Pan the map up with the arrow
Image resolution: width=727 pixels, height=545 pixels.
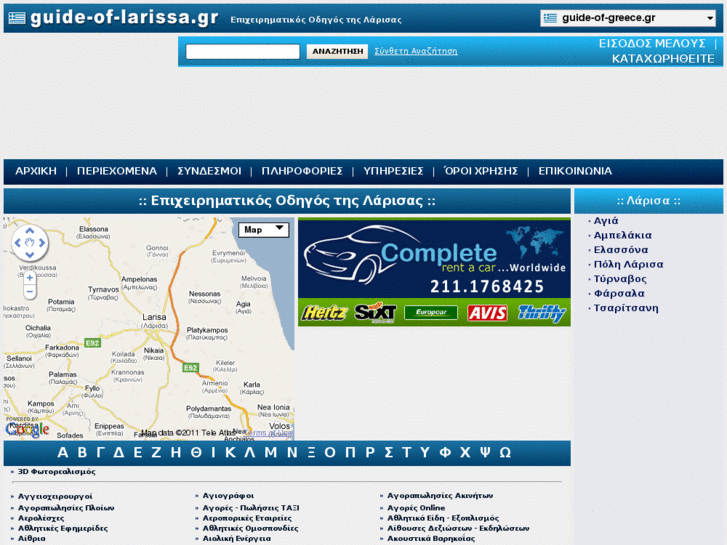(30, 231)
